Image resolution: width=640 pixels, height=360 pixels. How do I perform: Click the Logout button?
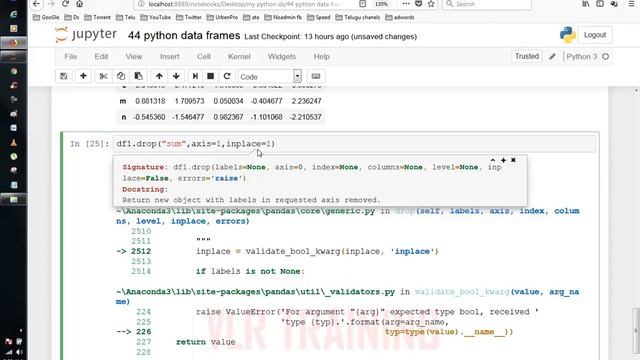pos(595,35)
